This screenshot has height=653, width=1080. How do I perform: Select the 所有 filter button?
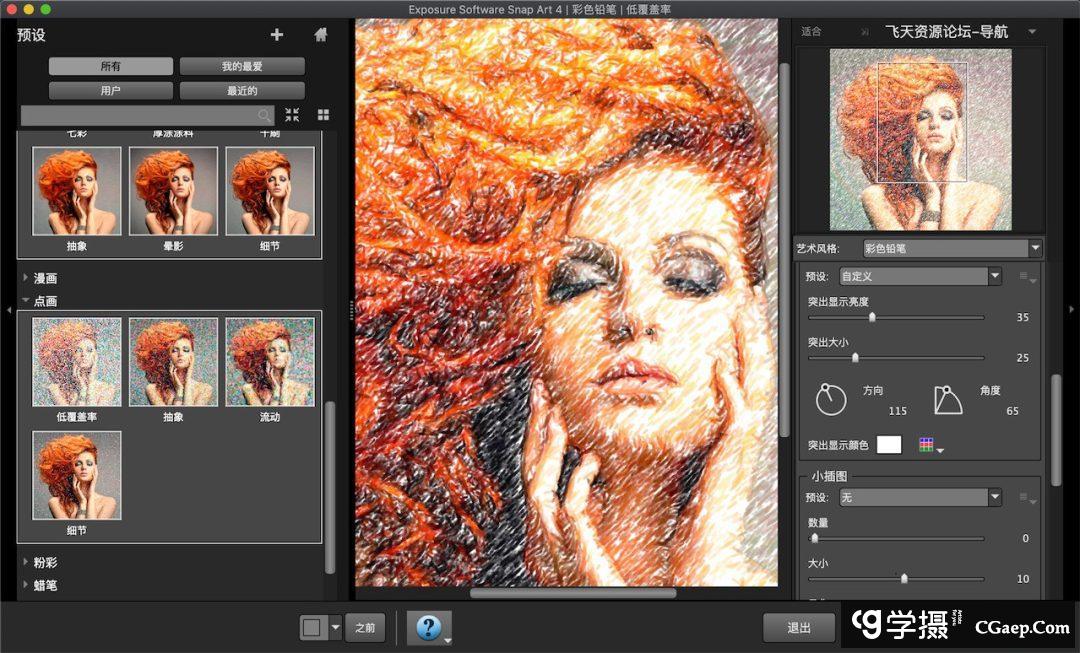(111, 66)
